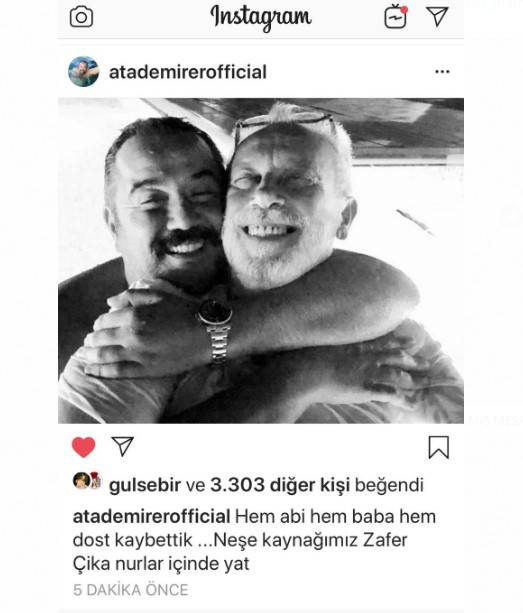
Task: Open the three-dot post options menu
Action: tap(442, 72)
